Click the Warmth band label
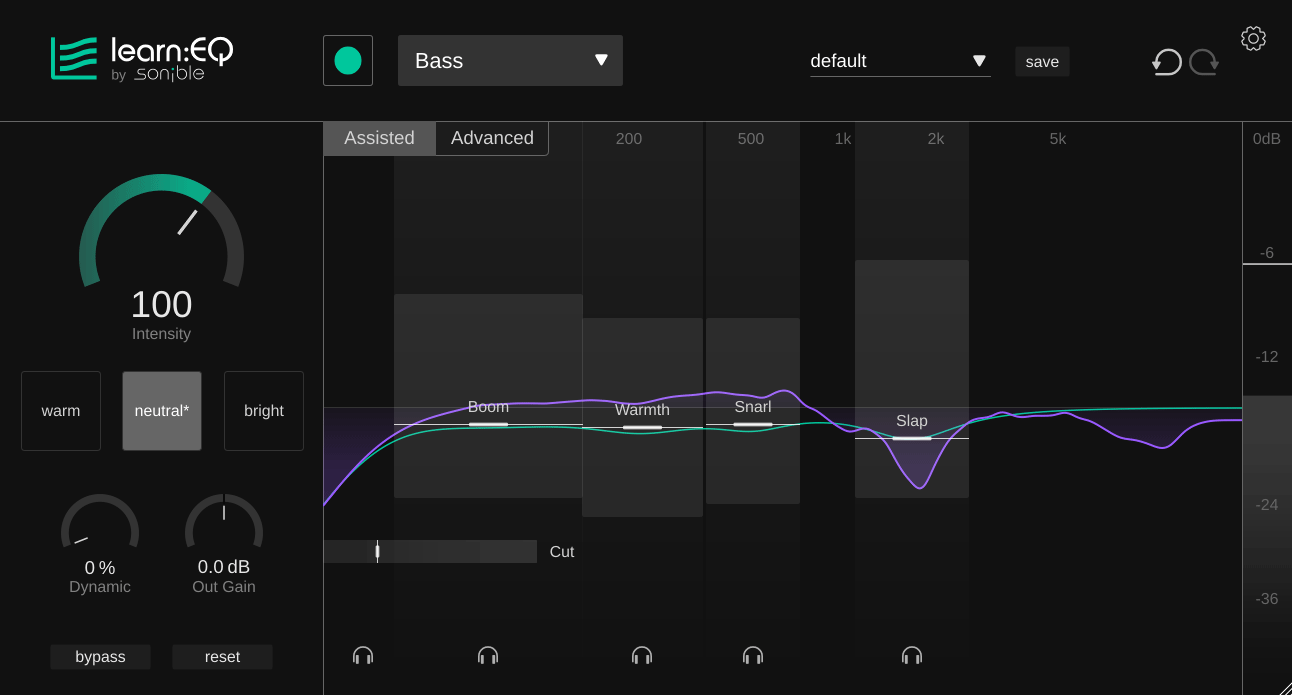 pyautogui.click(x=642, y=410)
